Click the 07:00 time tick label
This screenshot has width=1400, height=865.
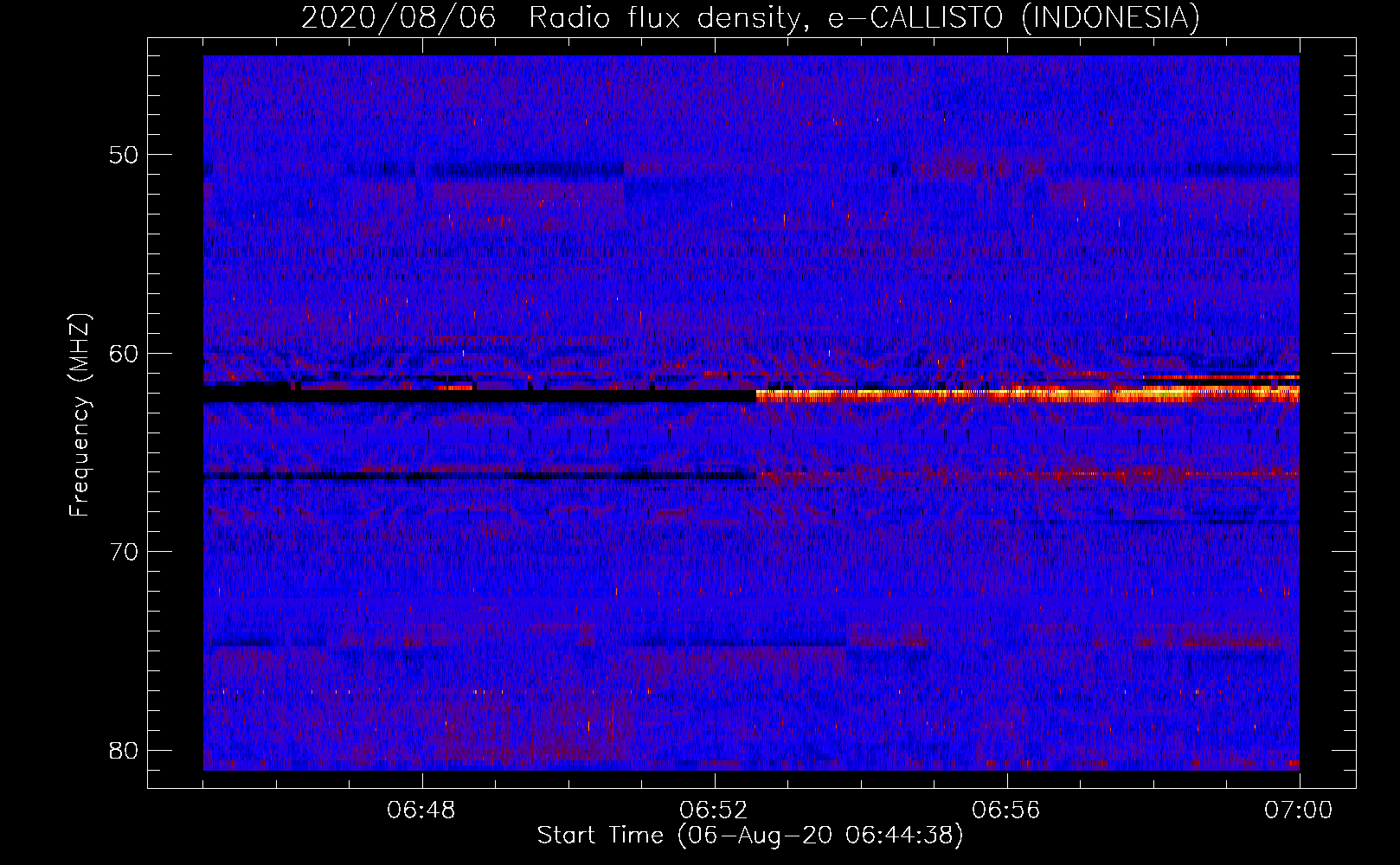click(1299, 811)
